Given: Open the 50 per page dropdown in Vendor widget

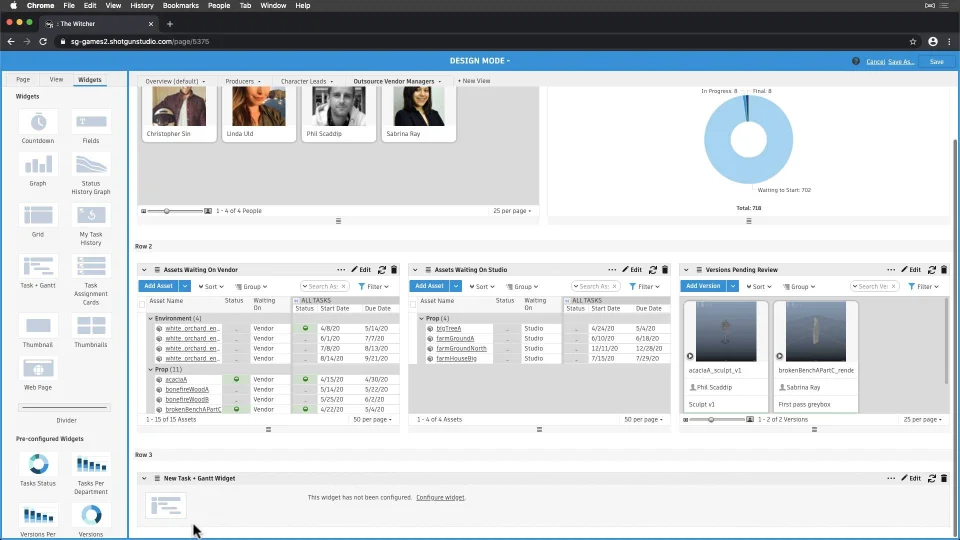Looking at the screenshot, I should (373, 419).
